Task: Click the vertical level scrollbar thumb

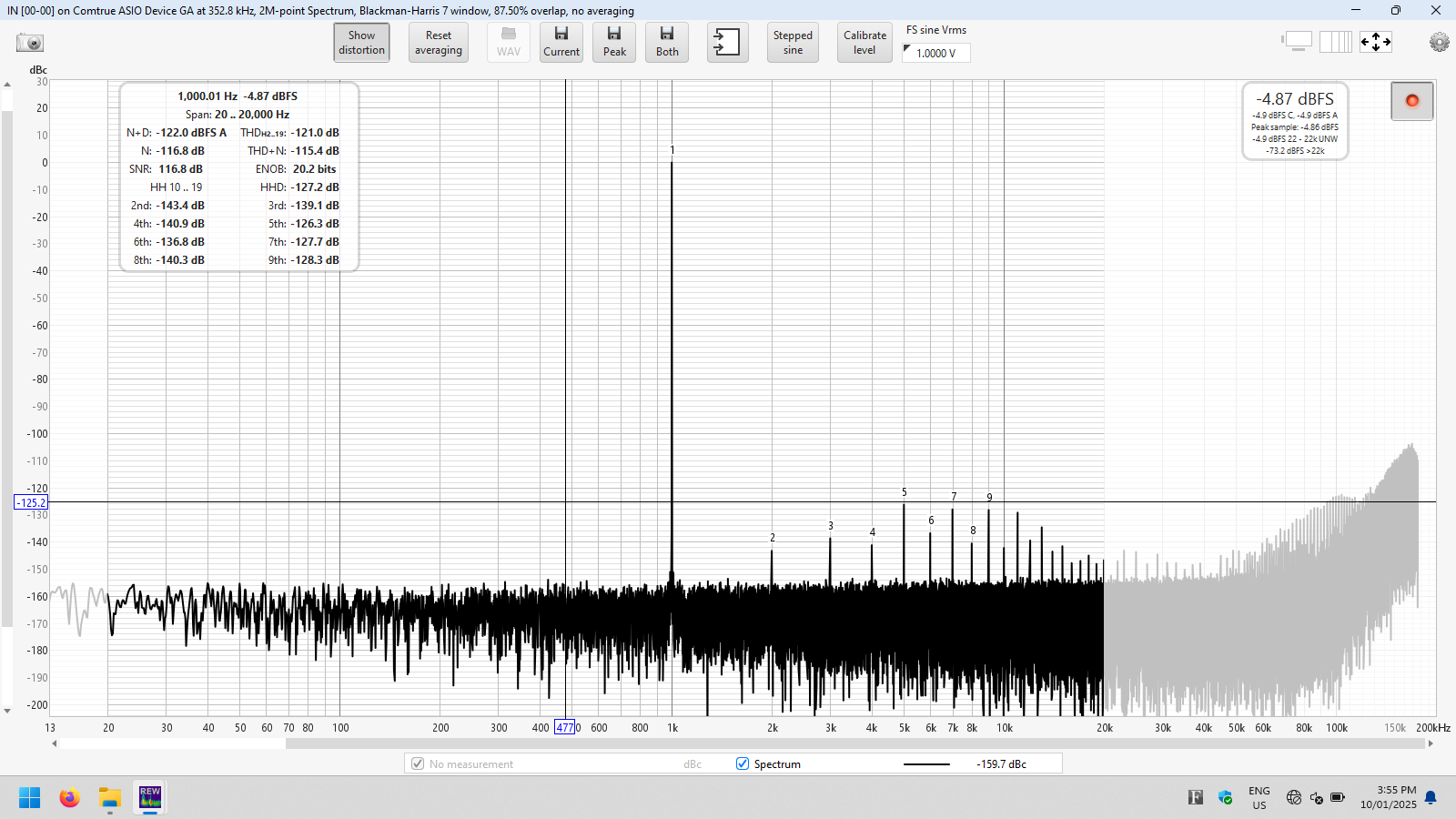Action: pos(7,369)
